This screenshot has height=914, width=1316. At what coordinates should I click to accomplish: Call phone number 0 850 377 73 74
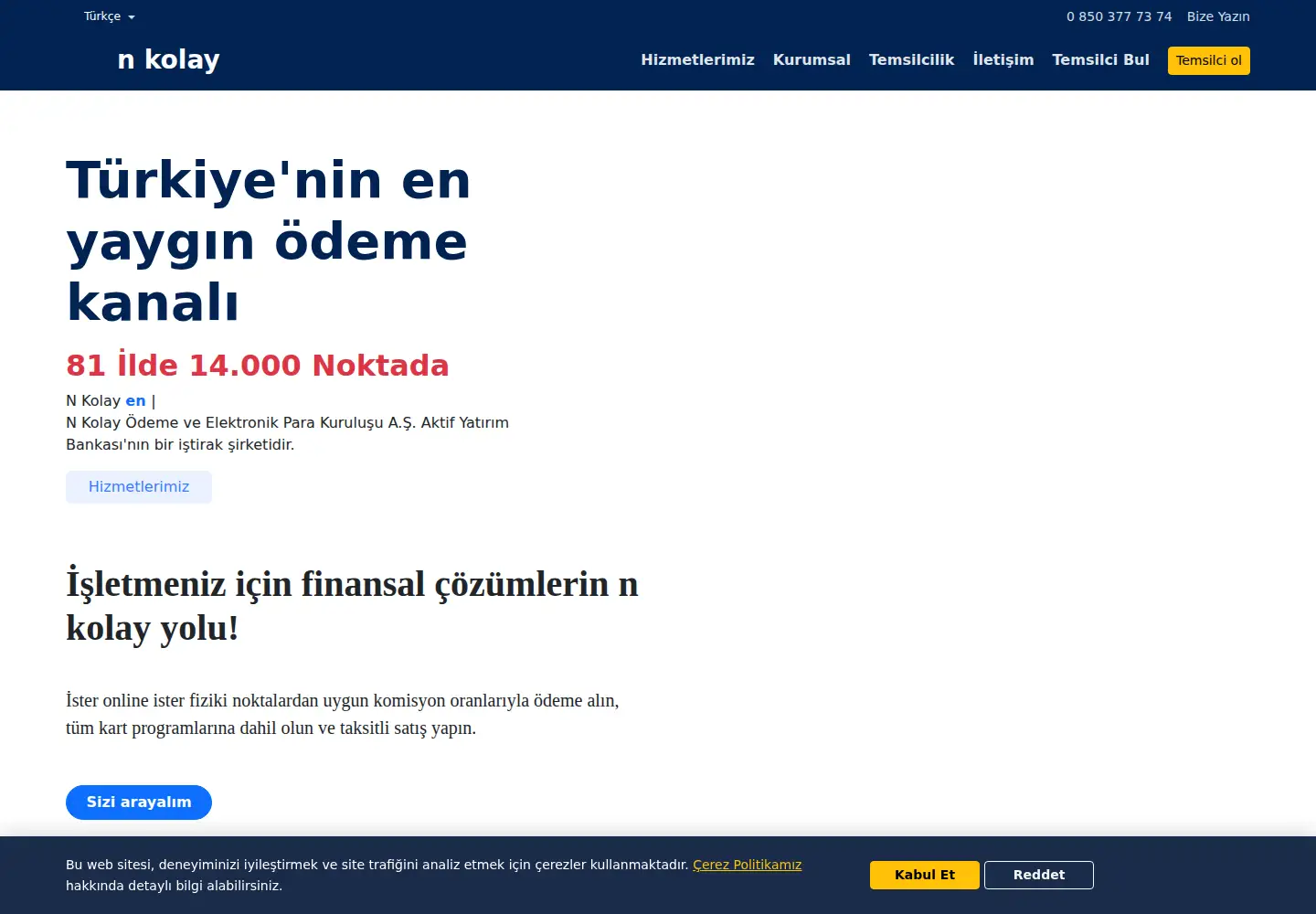[x=1119, y=16]
